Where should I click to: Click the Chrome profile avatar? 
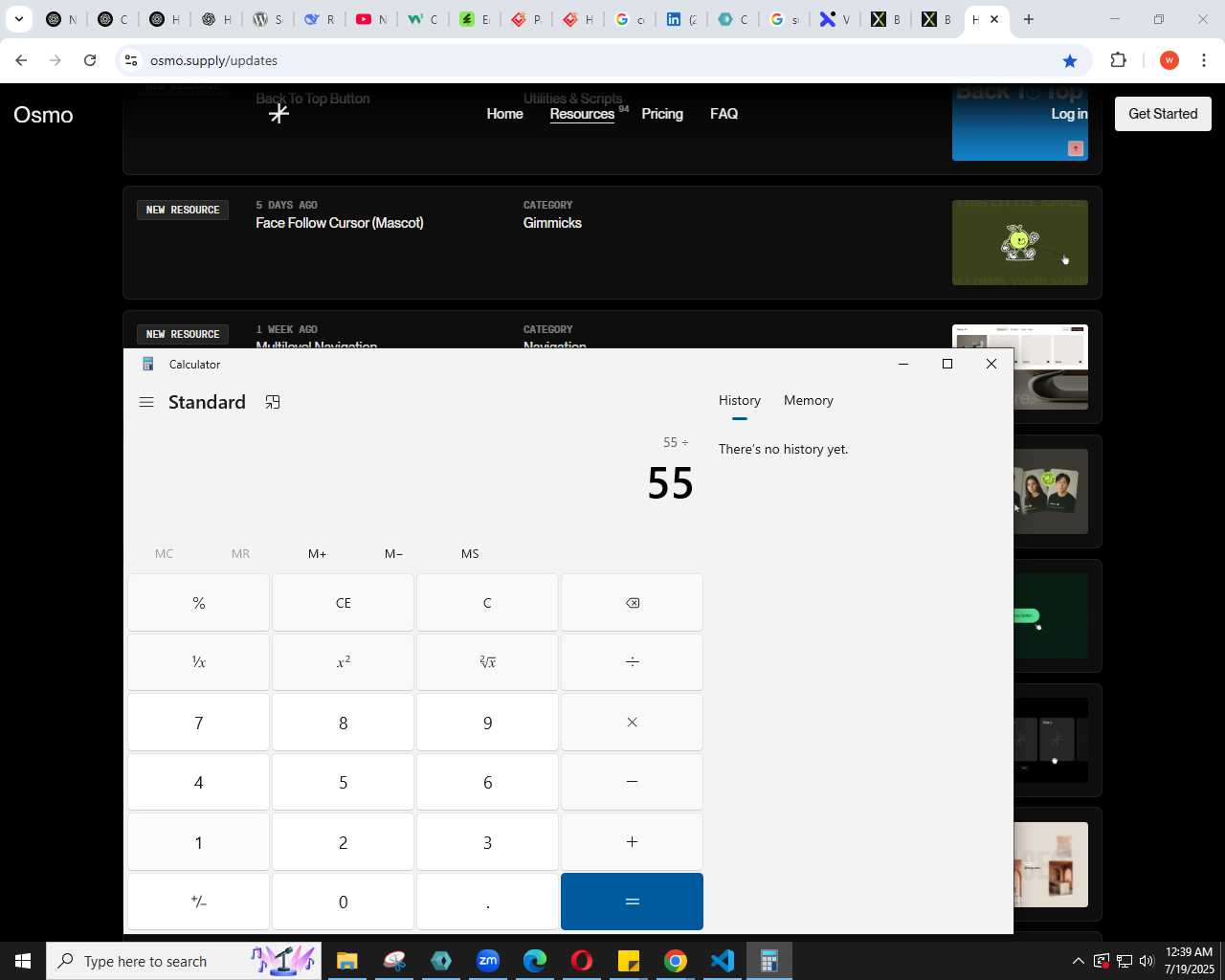(x=1169, y=60)
